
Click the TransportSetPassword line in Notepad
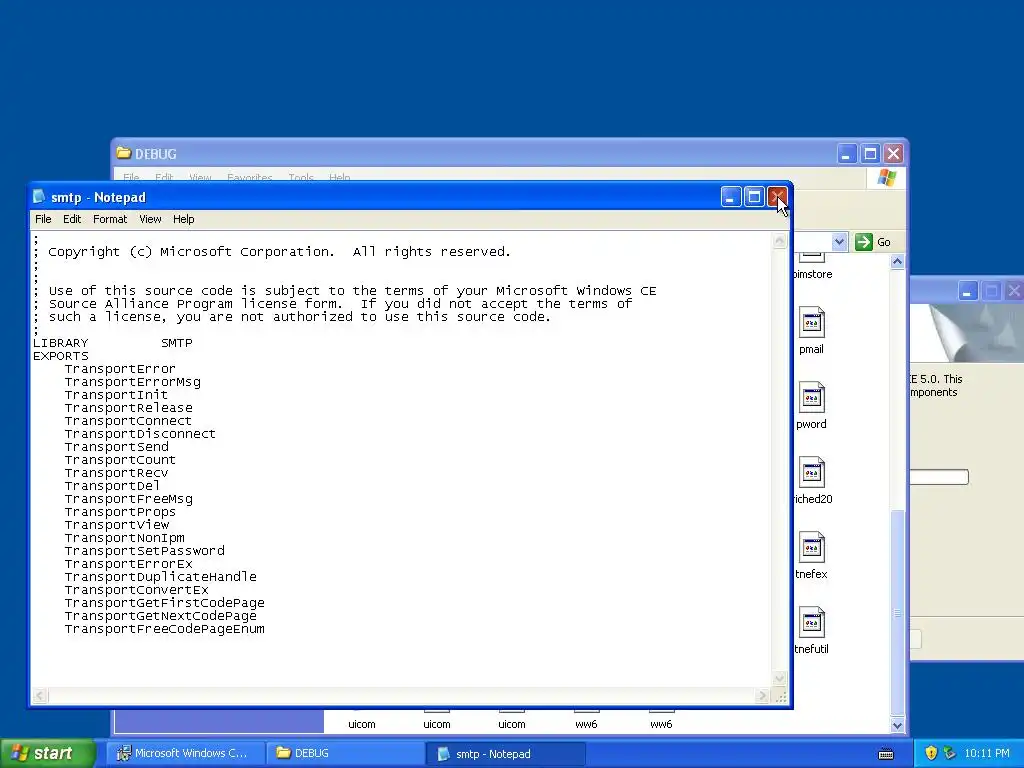[x=144, y=551]
